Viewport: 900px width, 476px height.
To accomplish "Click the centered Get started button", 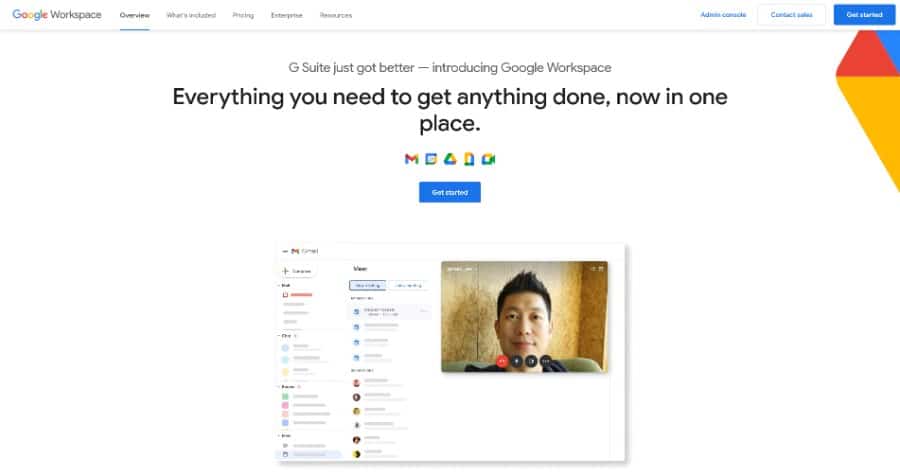I will (450, 192).
